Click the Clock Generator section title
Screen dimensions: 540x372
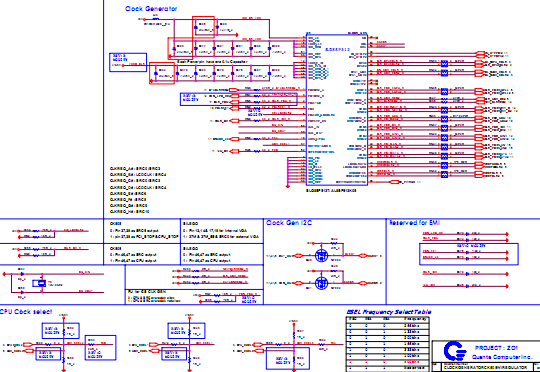click(151, 9)
